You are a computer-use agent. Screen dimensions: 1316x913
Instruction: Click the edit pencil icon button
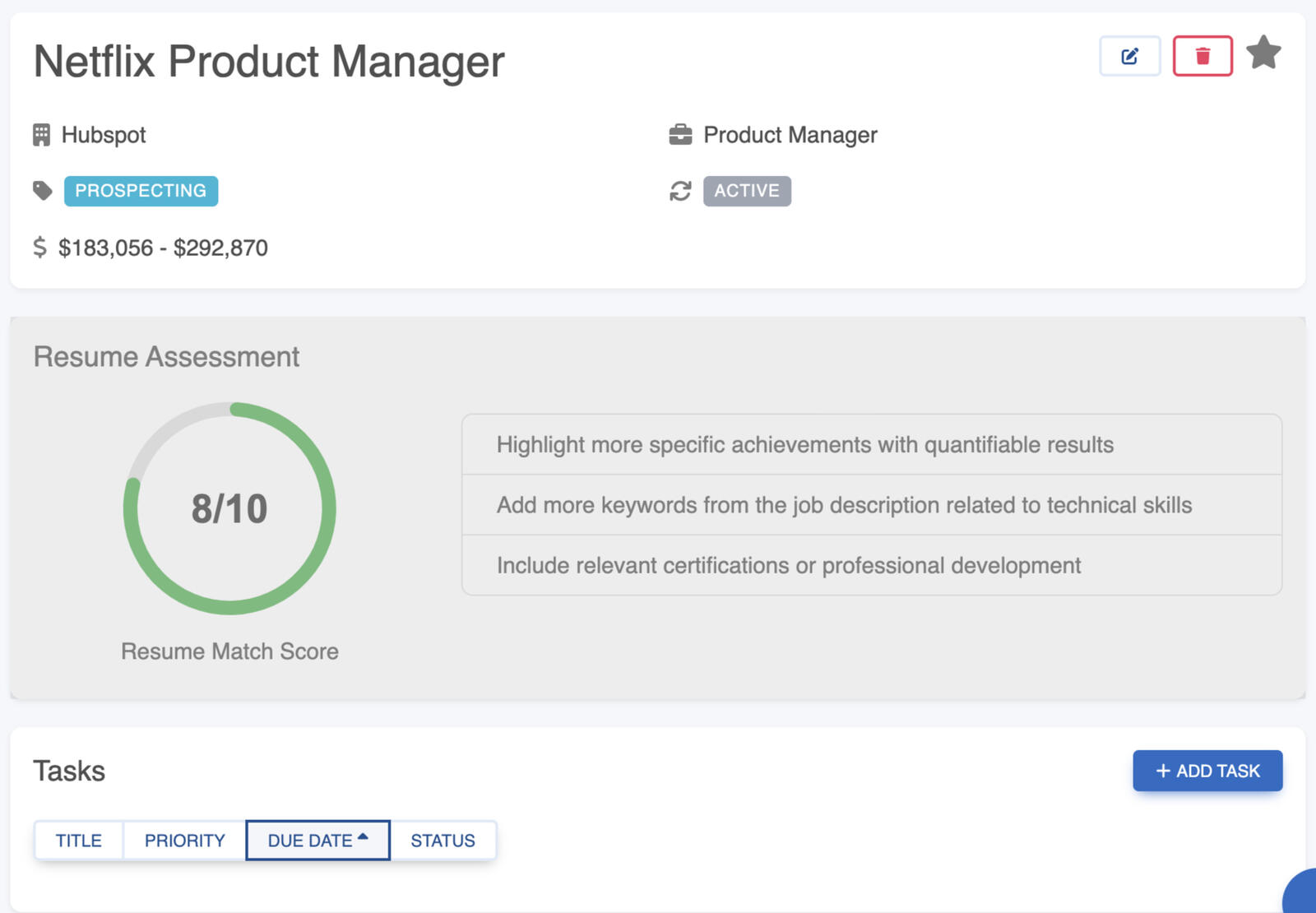1129,56
